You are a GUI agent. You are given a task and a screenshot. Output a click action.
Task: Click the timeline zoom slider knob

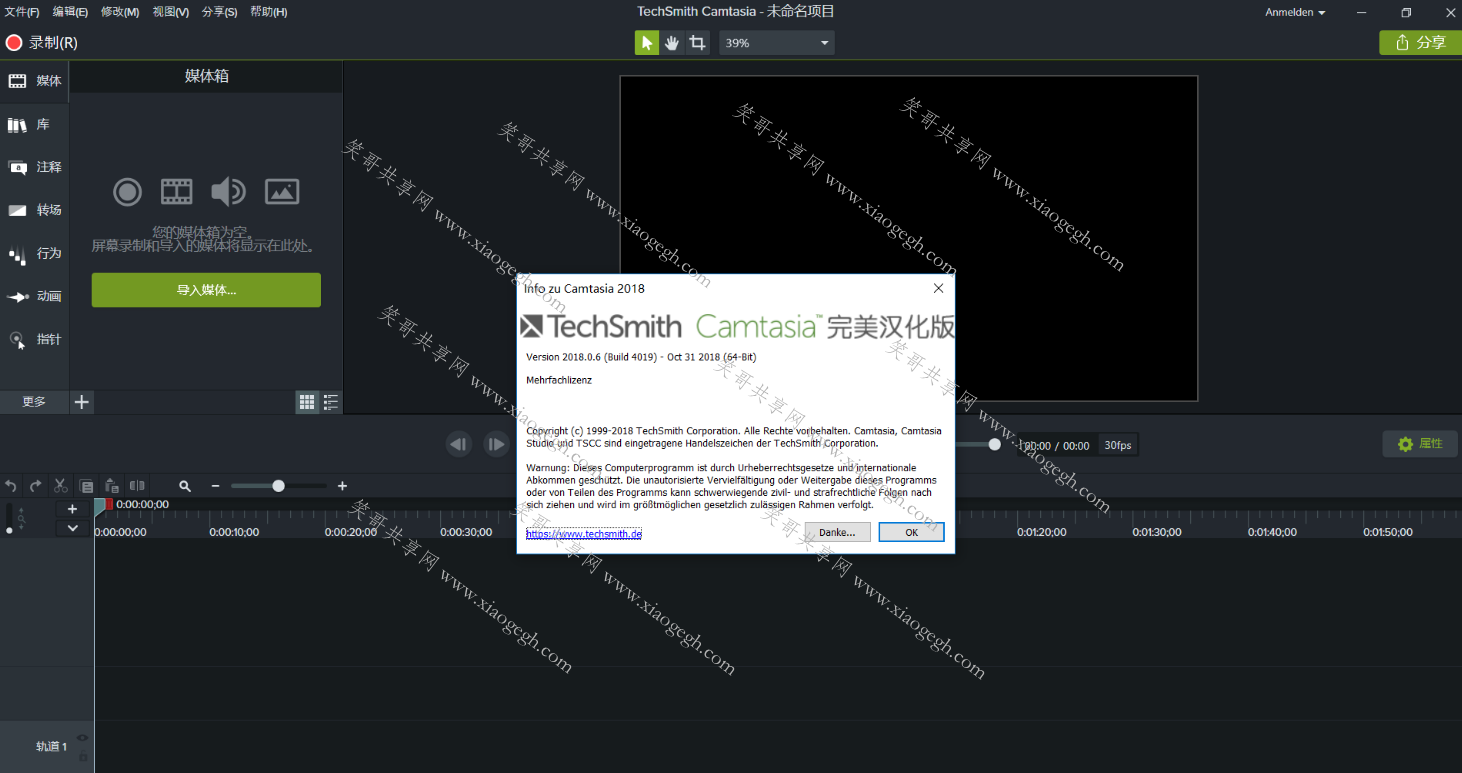pos(278,486)
